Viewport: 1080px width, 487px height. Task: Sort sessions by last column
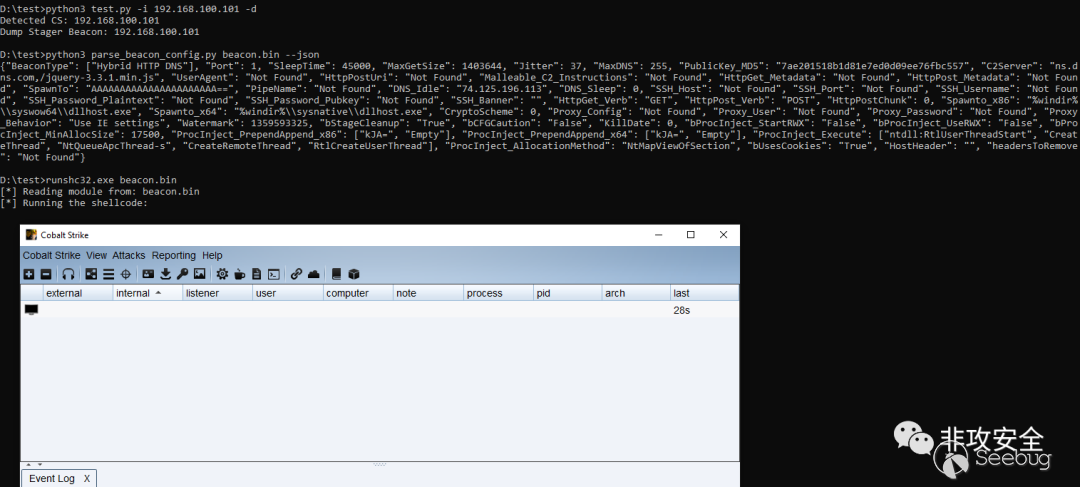pyautogui.click(x=705, y=293)
